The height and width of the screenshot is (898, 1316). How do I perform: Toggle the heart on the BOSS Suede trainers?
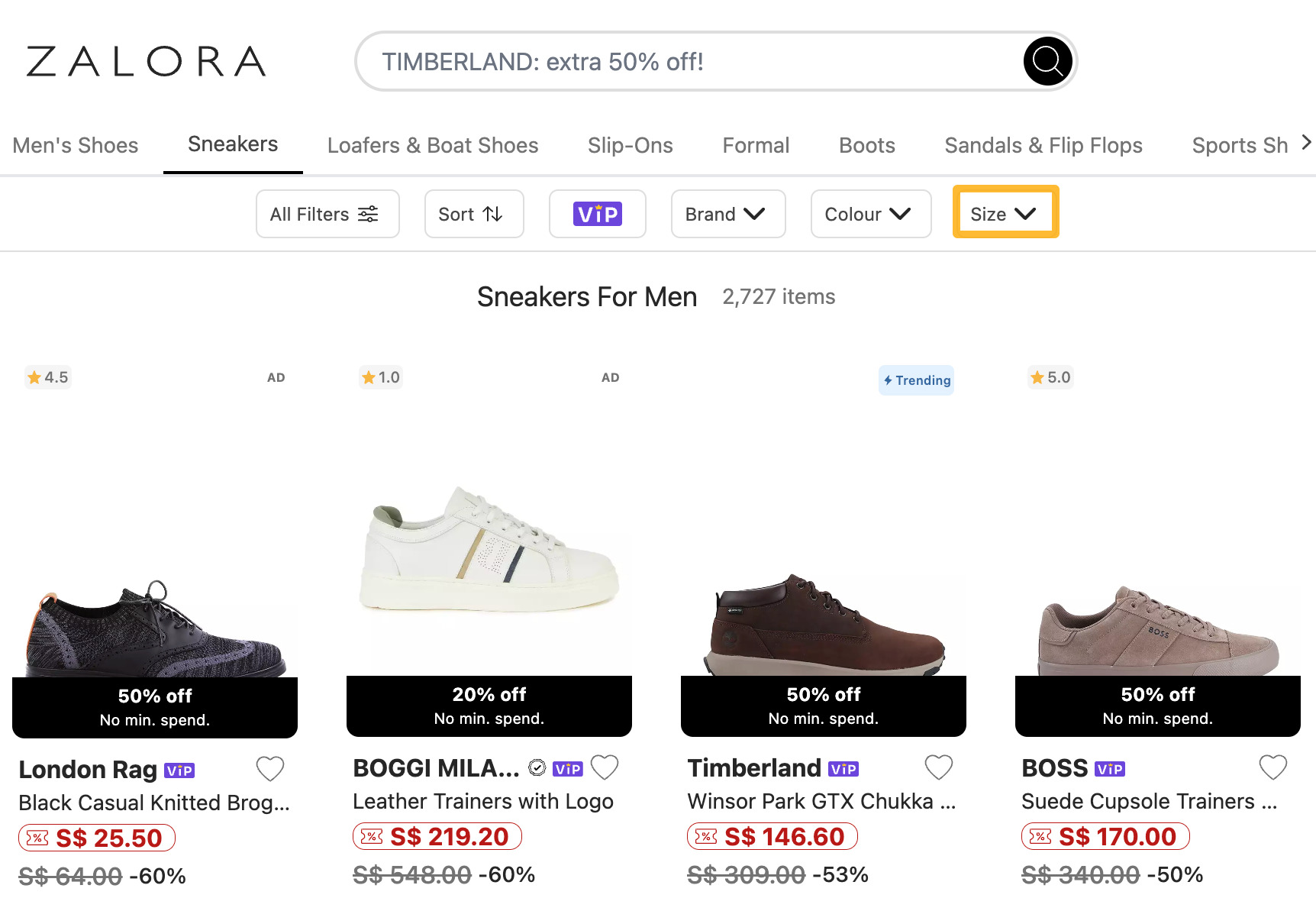[1272, 767]
